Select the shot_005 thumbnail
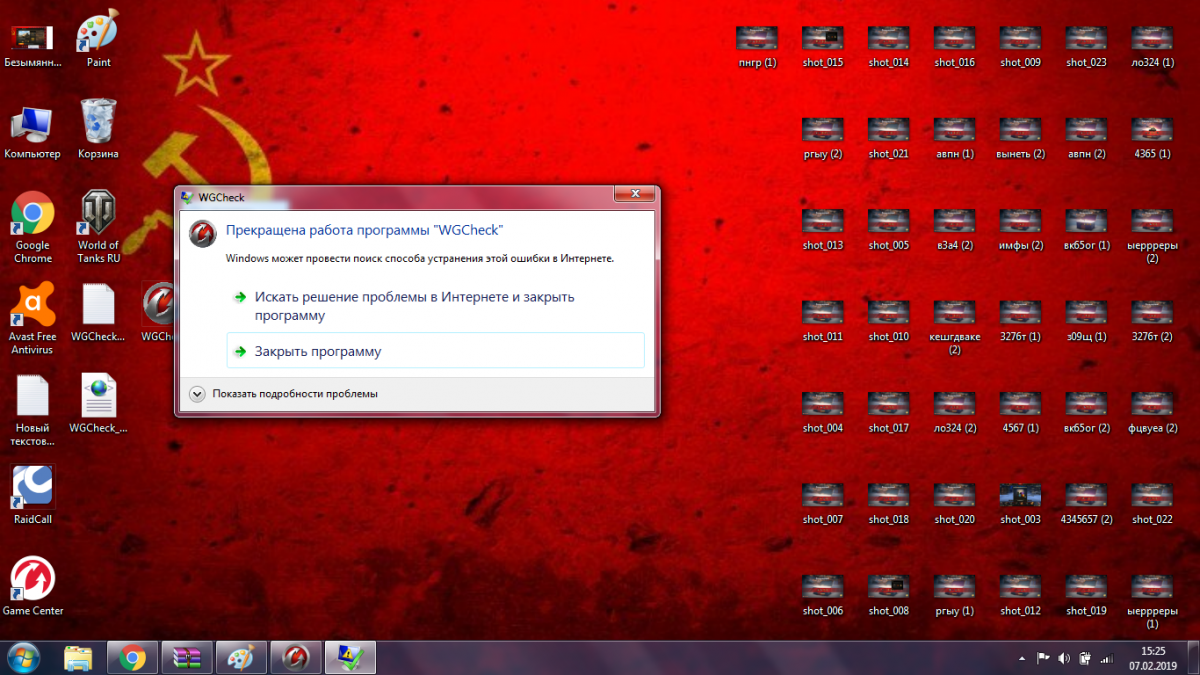 pyautogui.click(x=888, y=230)
